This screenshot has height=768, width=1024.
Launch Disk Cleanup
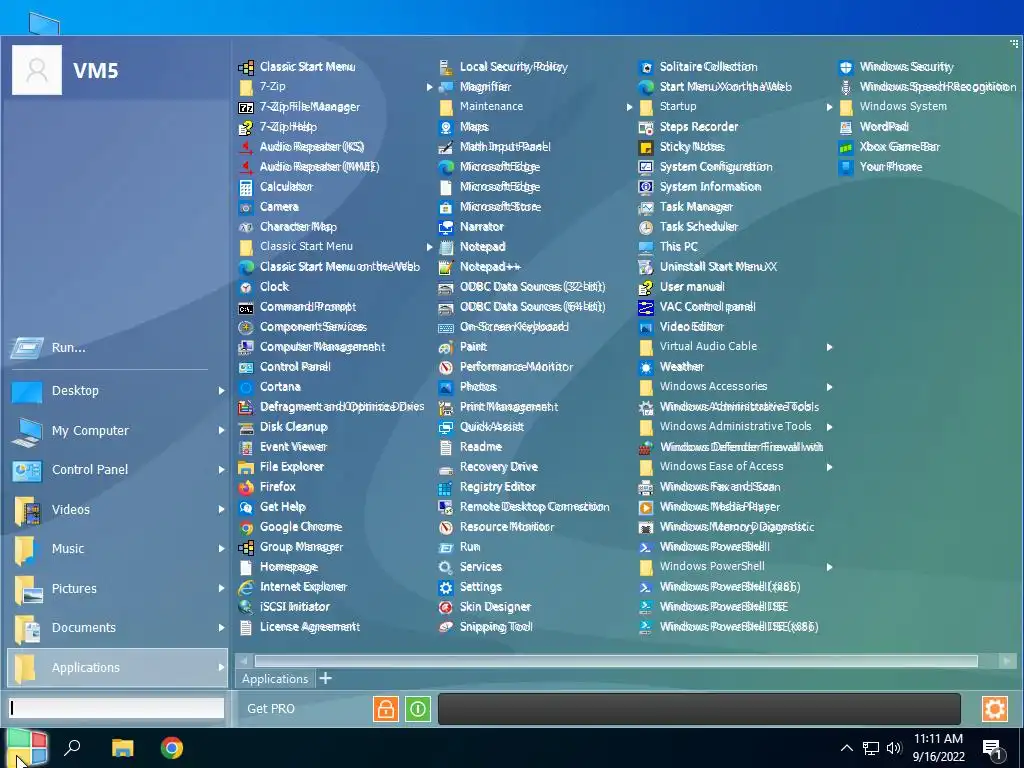tap(283, 427)
